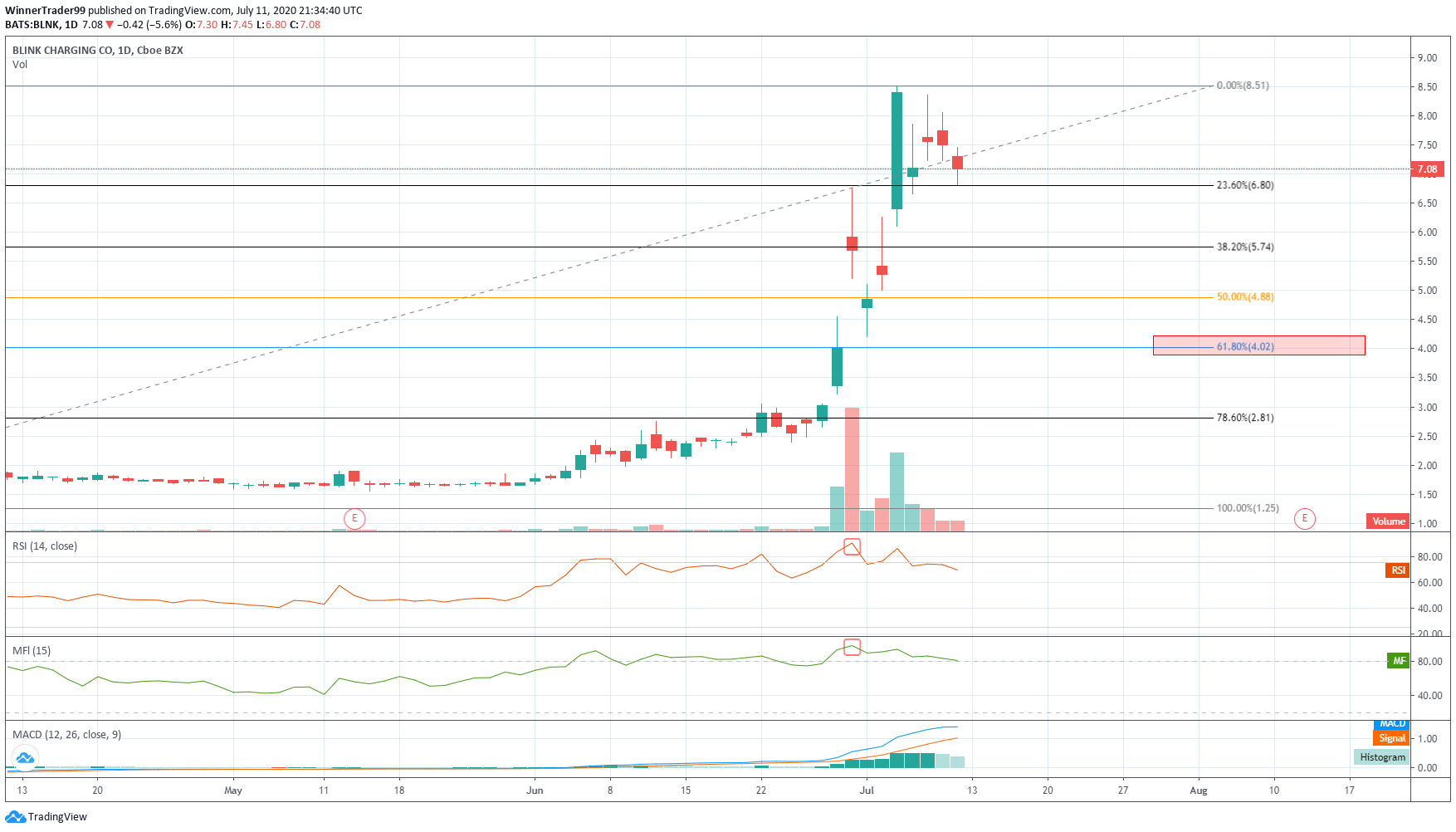Select the 100.00%(1.25) Fibonacci label
1456x832 pixels.
(x=1248, y=508)
